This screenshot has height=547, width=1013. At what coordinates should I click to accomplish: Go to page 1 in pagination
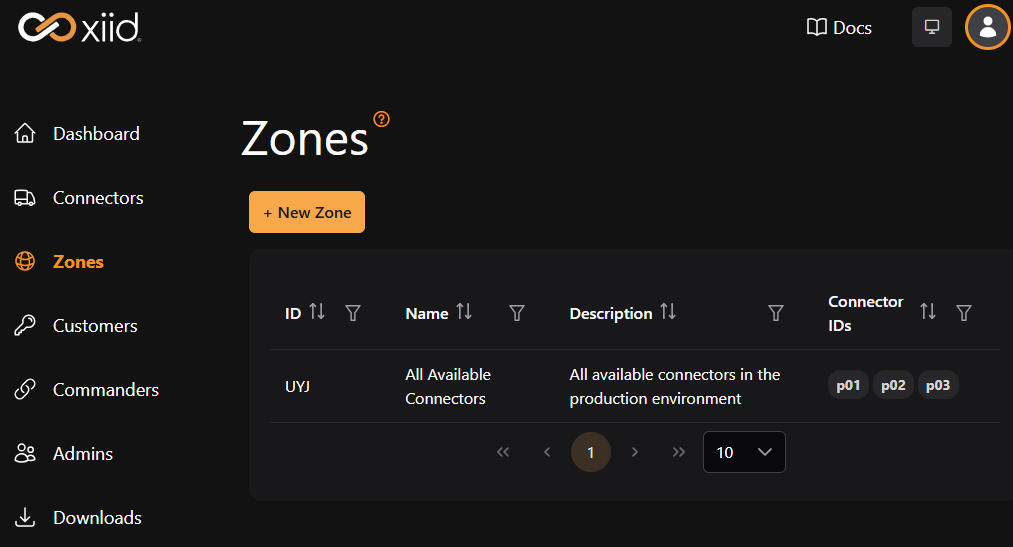point(591,452)
